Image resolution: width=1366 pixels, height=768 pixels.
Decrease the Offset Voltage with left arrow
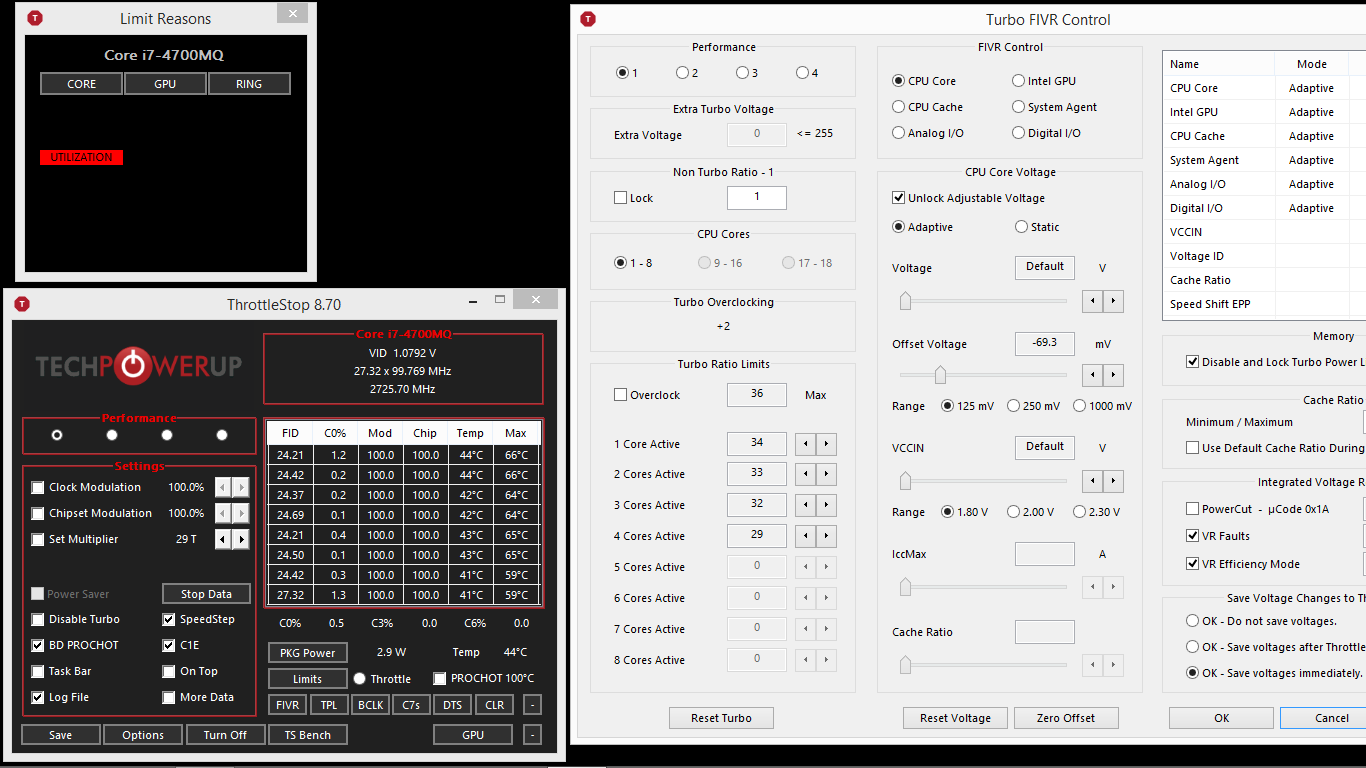[1092, 375]
